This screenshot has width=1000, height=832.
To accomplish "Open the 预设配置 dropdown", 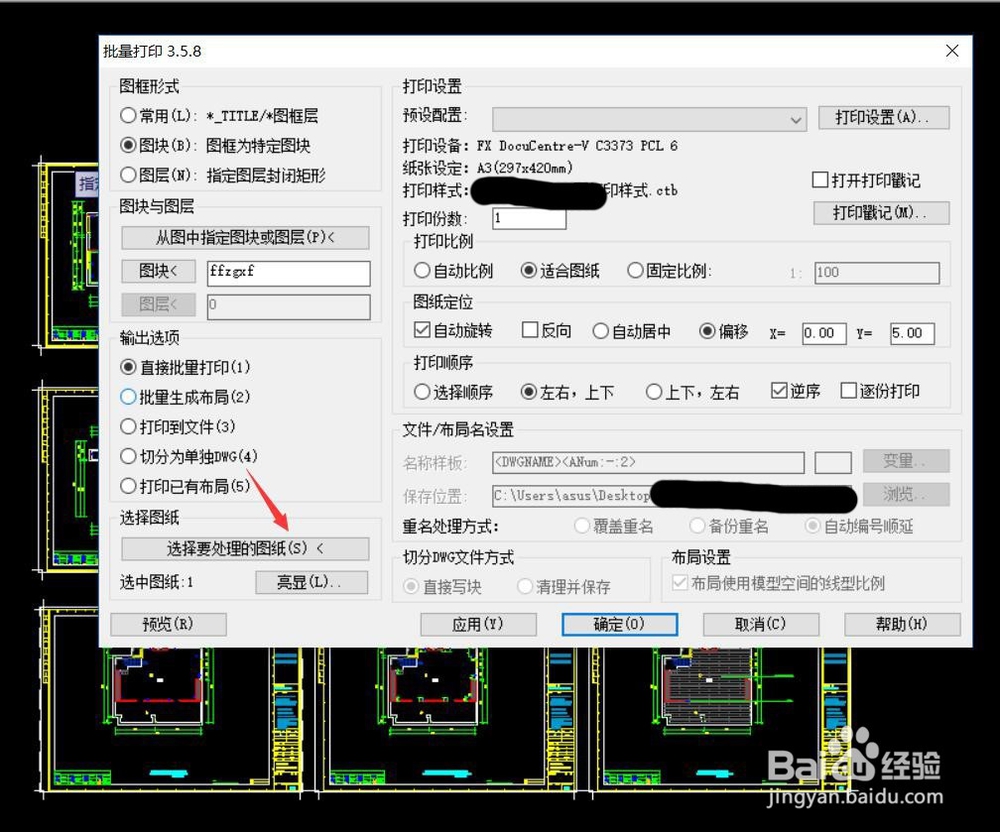I will point(649,119).
